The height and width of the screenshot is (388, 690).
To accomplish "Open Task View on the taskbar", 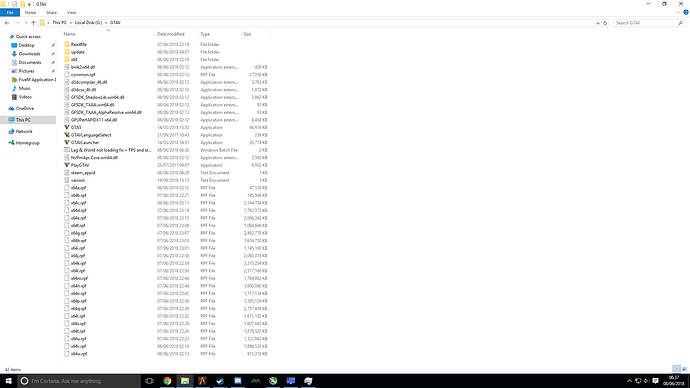I will click(x=149, y=381).
